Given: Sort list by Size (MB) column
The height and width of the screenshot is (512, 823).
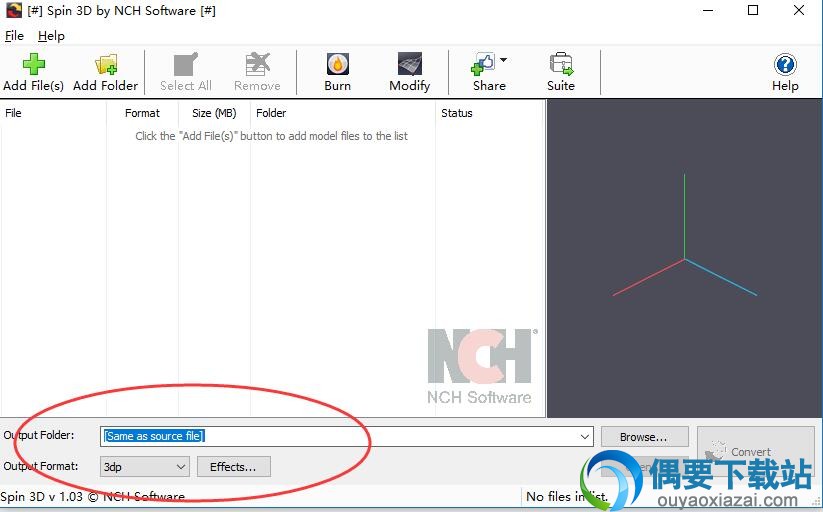Looking at the screenshot, I should point(214,113).
